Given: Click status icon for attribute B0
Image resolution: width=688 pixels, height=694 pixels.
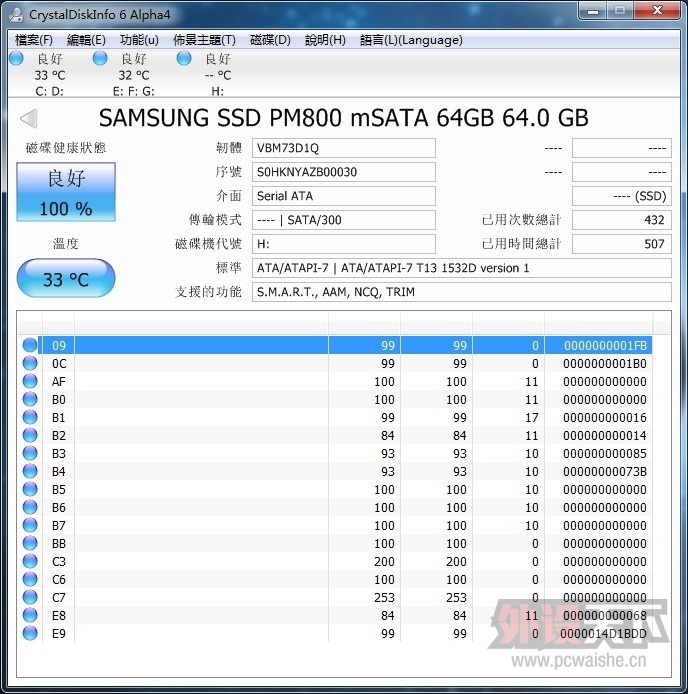Looking at the screenshot, I should [30, 399].
